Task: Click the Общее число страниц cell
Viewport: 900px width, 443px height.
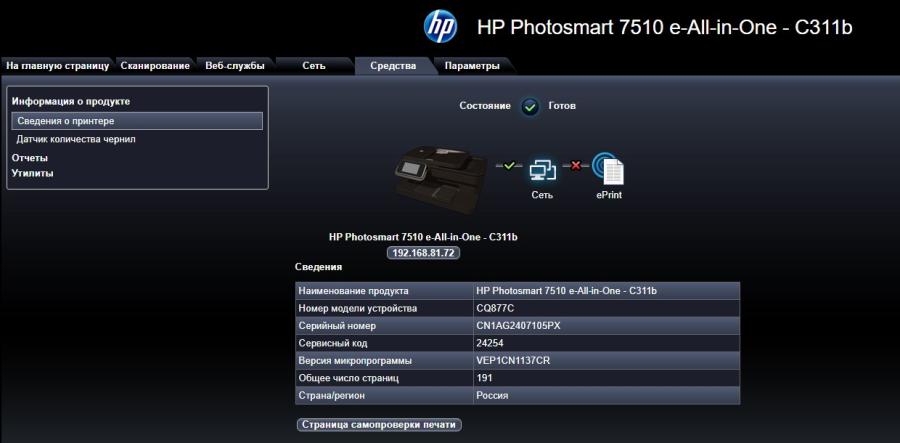Action: point(384,378)
